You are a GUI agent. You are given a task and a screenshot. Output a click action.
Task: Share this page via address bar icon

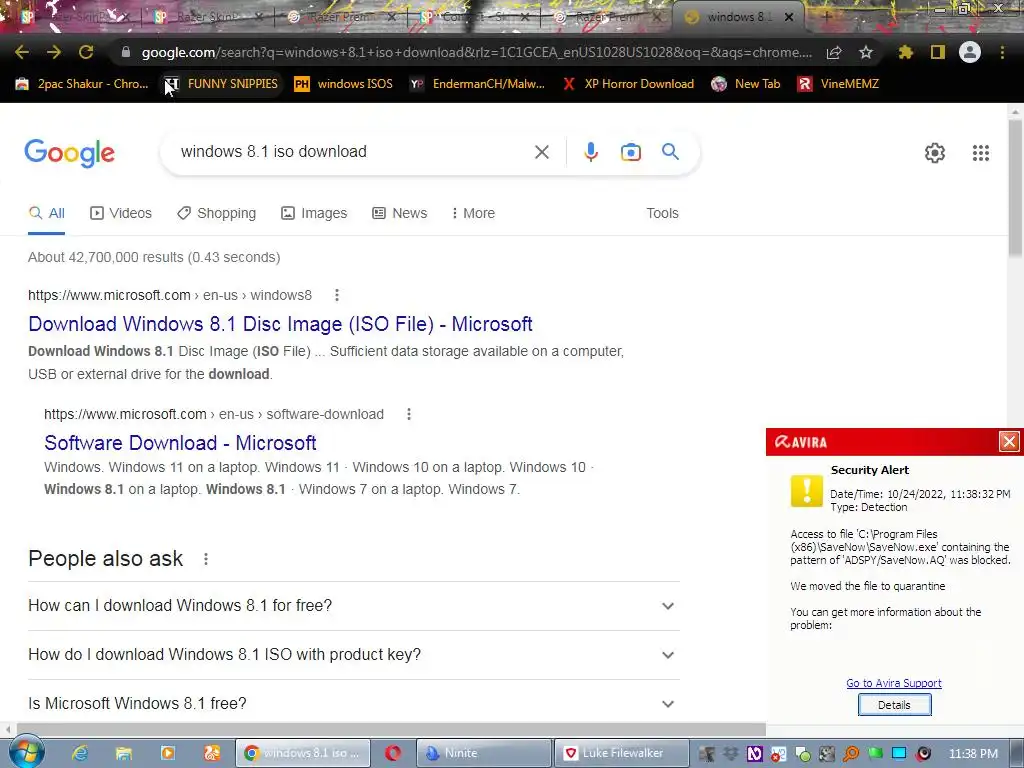834,52
